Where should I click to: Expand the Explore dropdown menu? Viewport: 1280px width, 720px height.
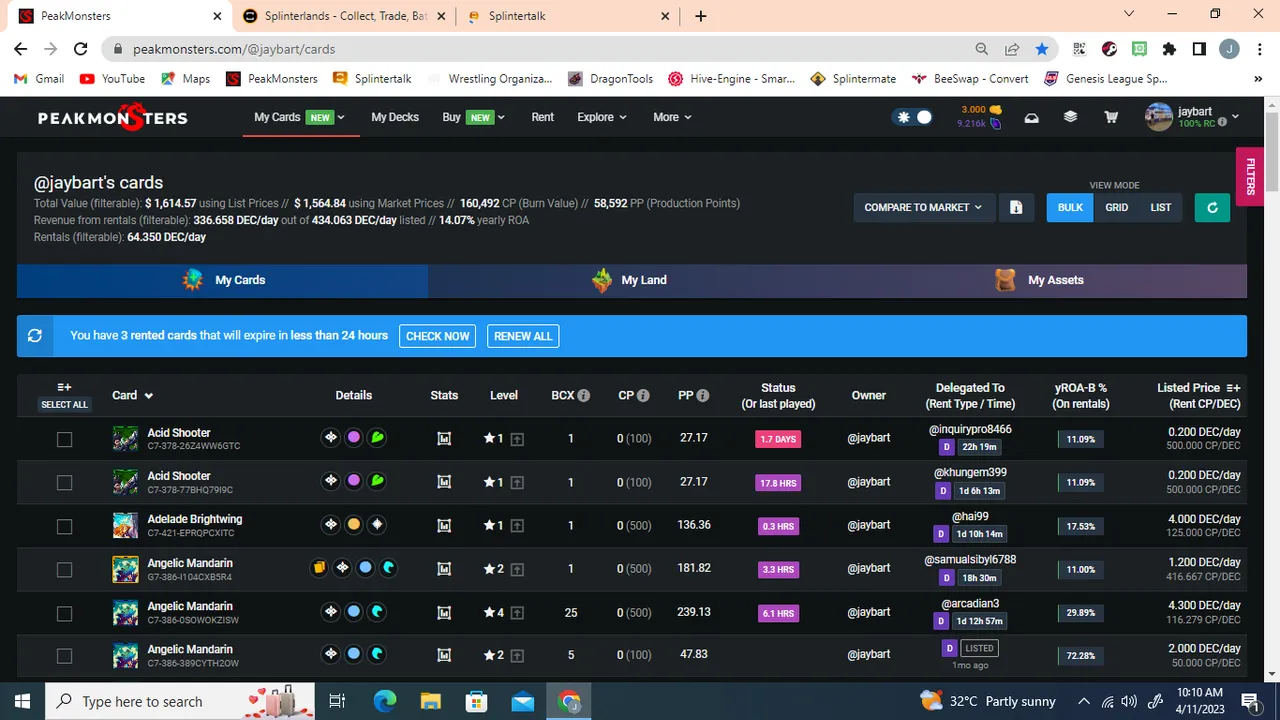tap(602, 117)
